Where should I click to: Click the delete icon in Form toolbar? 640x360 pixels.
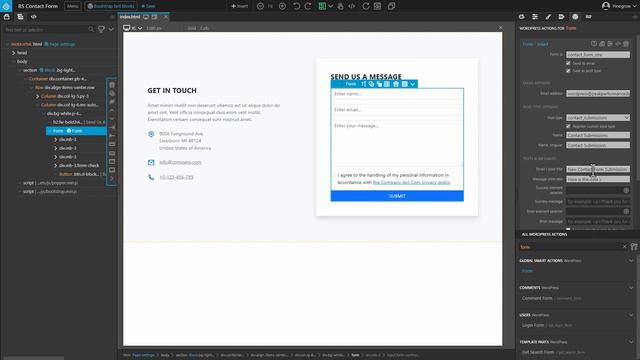(x=396, y=84)
